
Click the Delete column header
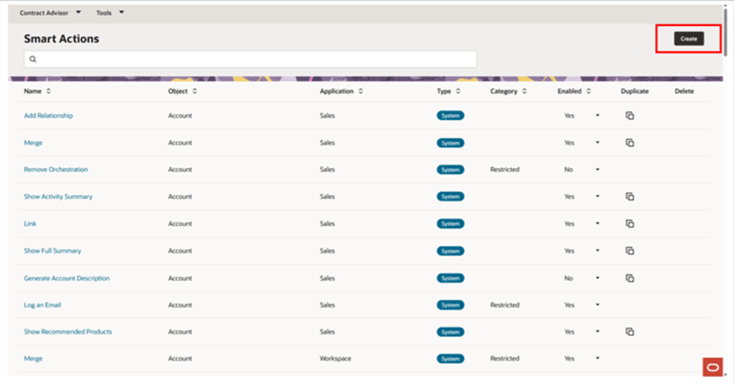pos(684,91)
